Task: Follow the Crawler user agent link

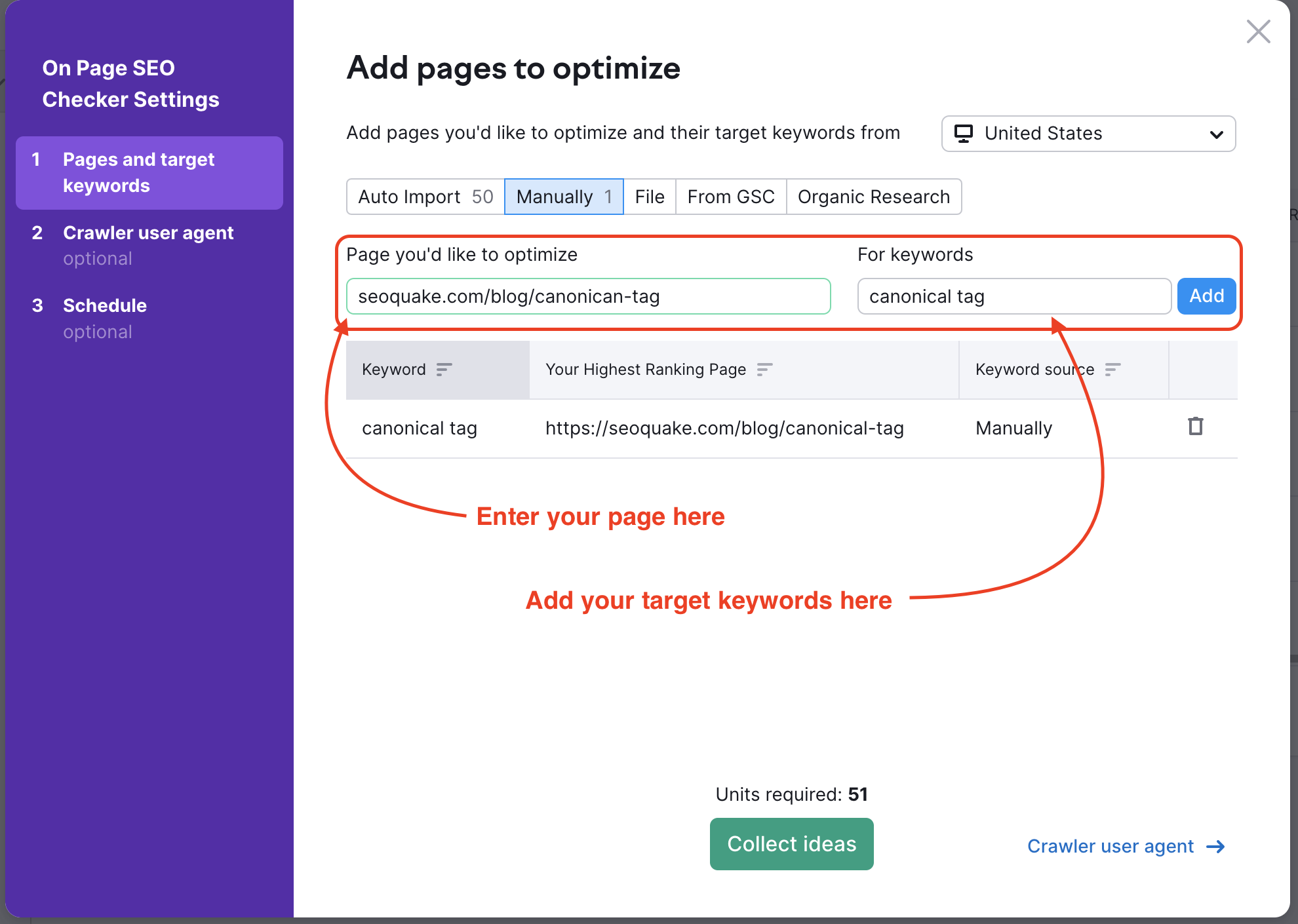Action: click(1110, 846)
